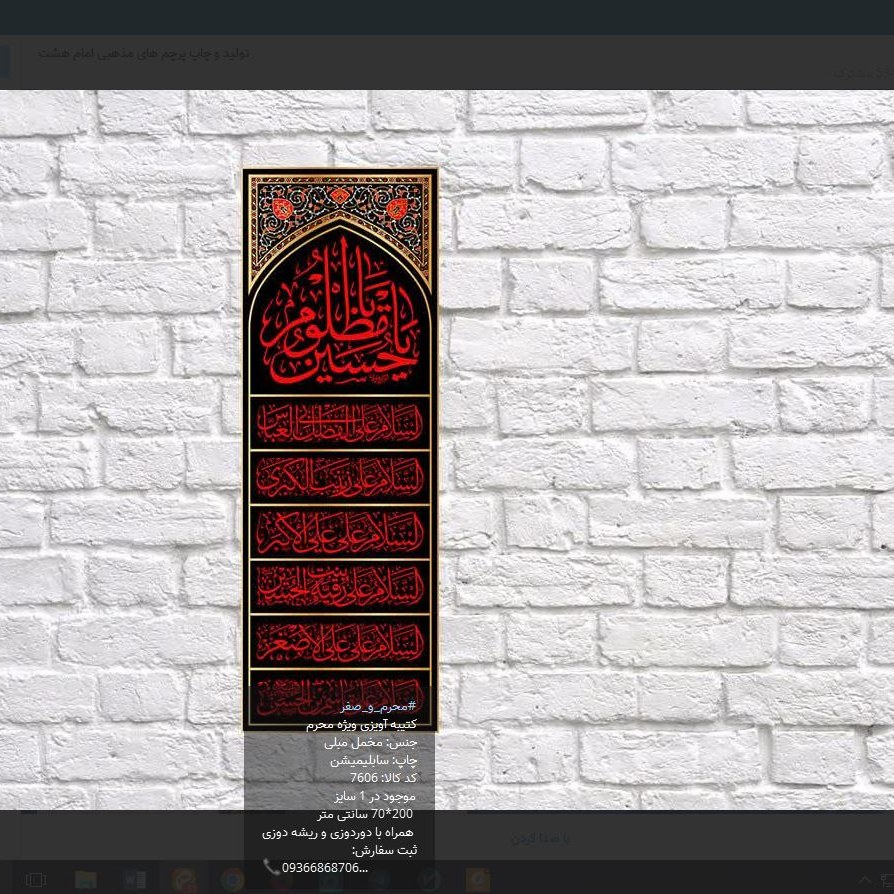Click the black Muharram banner photo
The height and width of the screenshot is (894, 894).
pyautogui.click(x=340, y=500)
